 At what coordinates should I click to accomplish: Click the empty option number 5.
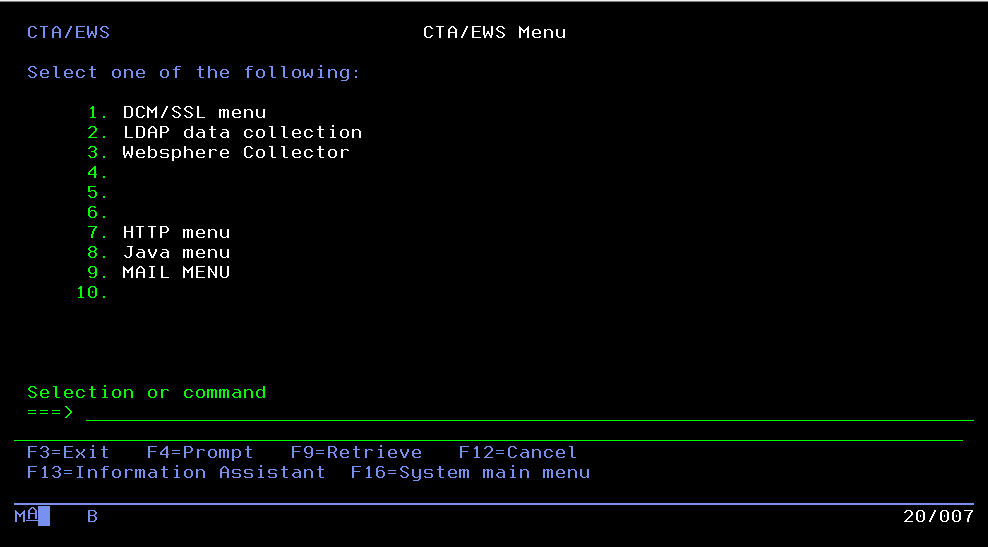click(98, 193)
